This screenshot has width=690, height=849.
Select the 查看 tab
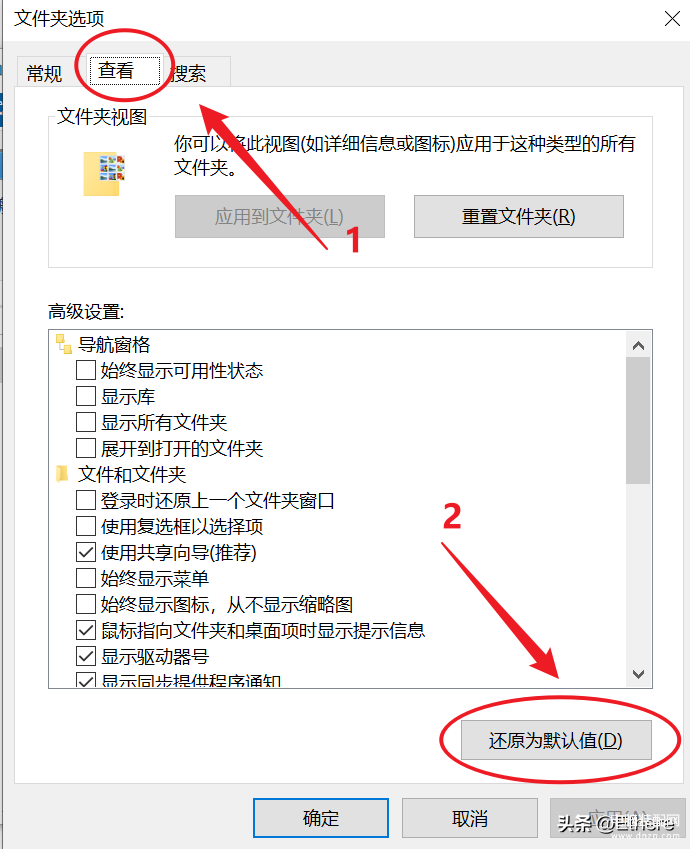click(125, 70)
